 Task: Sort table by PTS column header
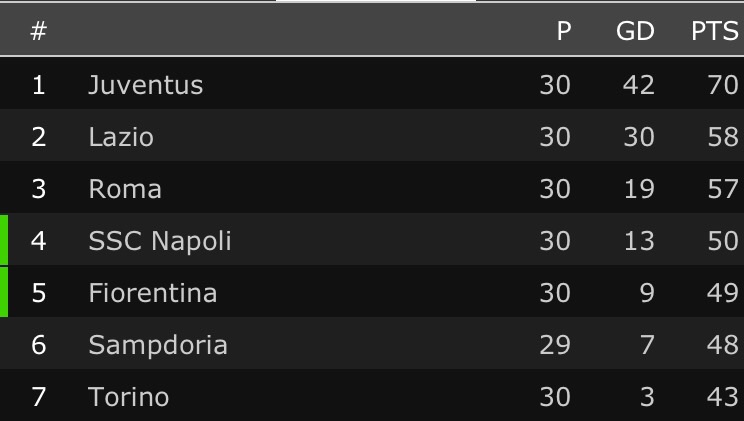[714, 31]
